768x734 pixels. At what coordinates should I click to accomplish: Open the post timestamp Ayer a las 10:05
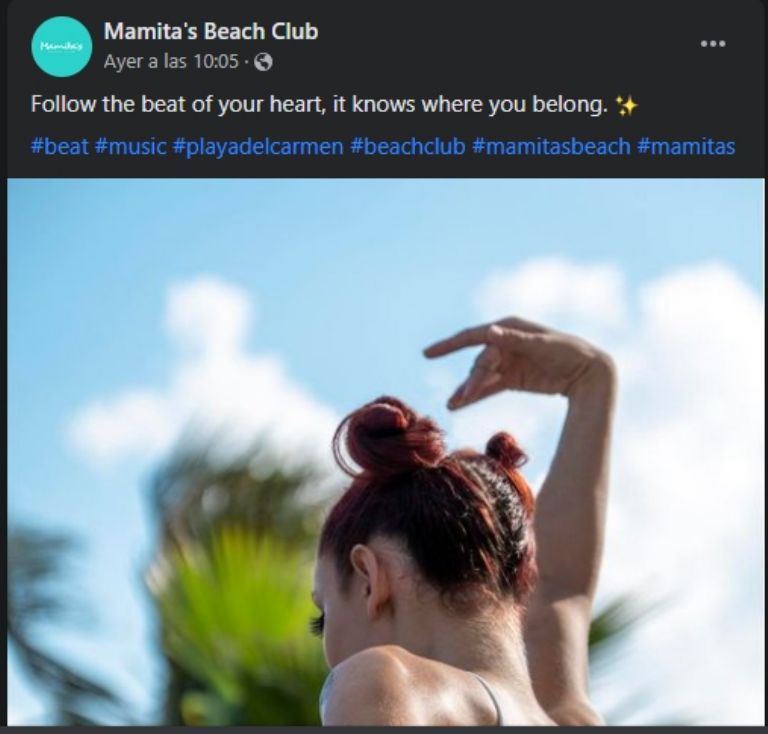(x=171, y=62)
